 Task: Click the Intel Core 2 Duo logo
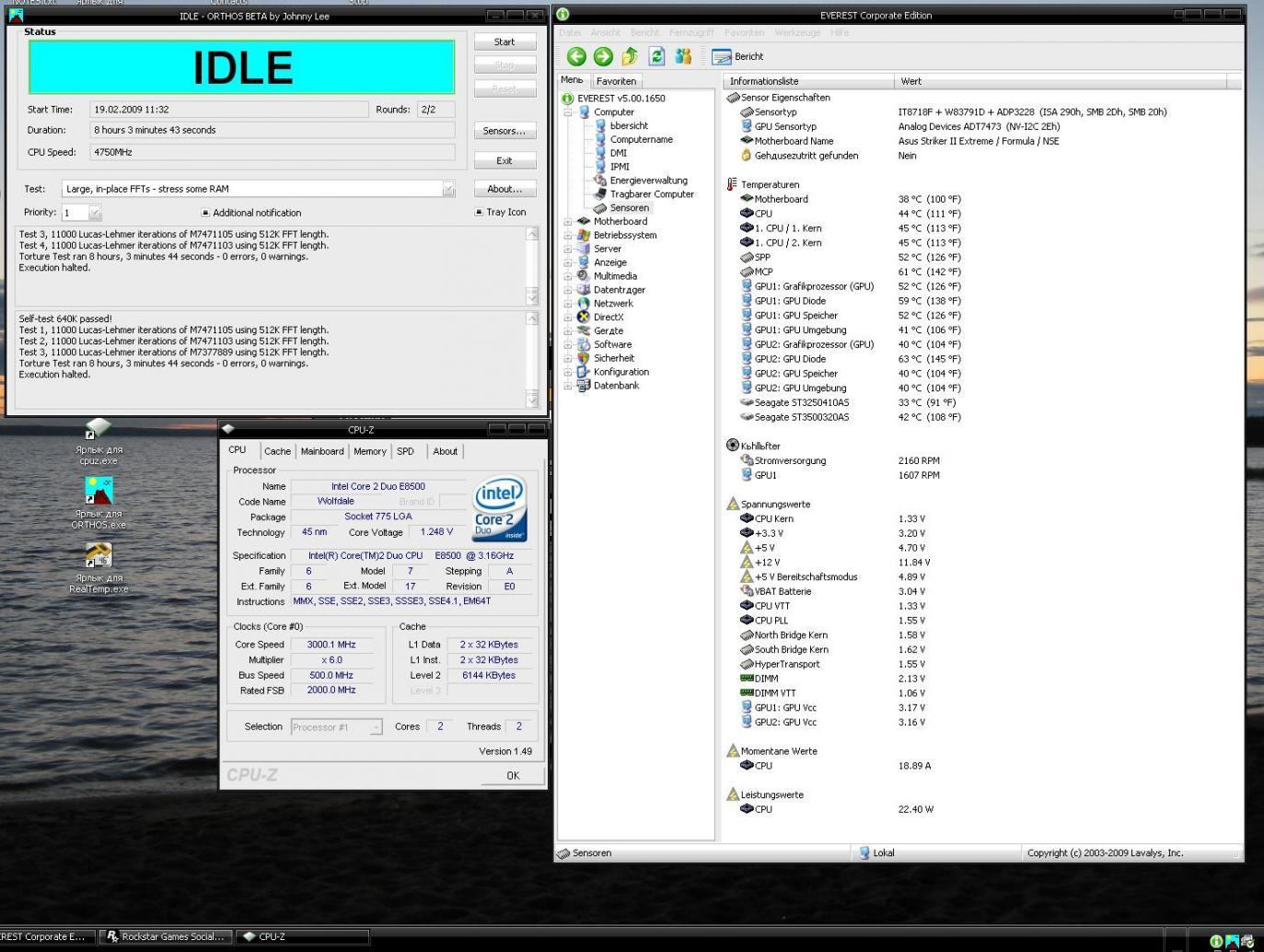(x=499, y=508)
